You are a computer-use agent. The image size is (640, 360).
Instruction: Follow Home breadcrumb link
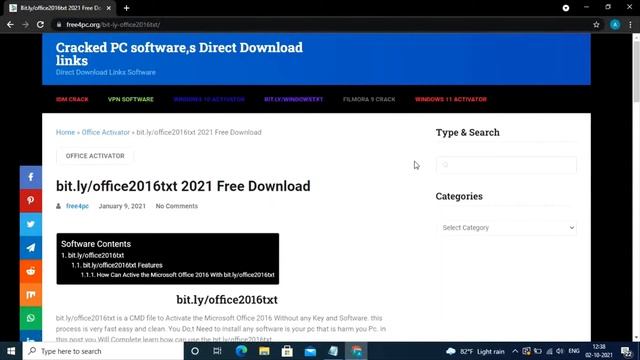[x=65, y=132]
